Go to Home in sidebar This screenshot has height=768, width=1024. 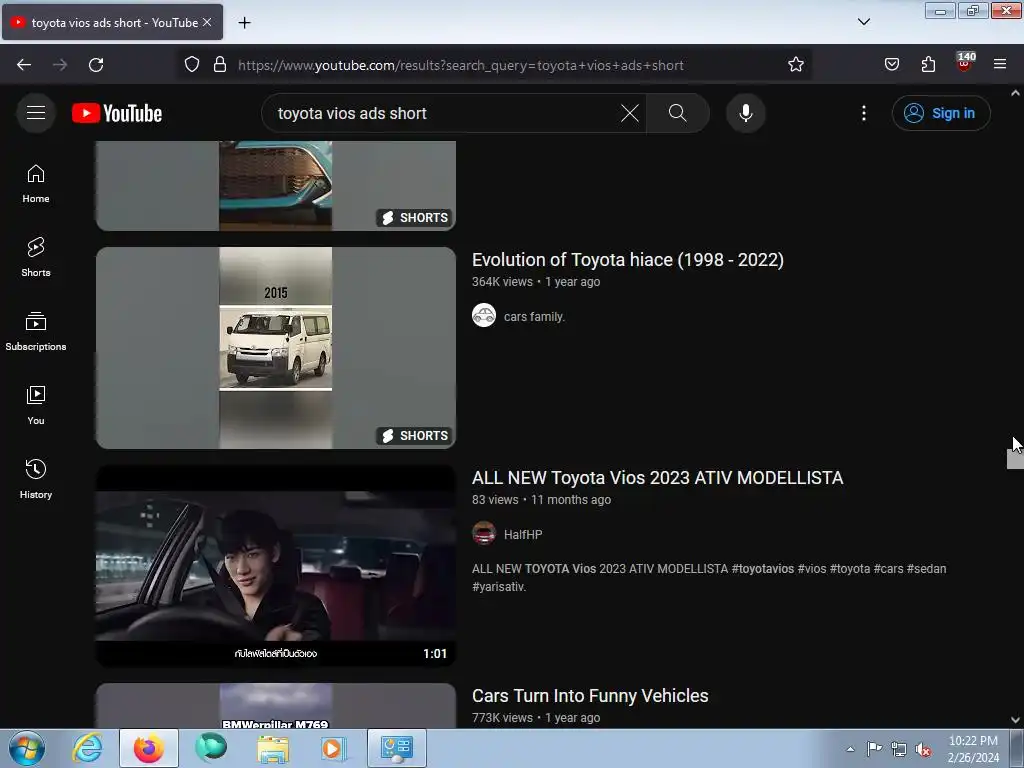coord(36,184)
